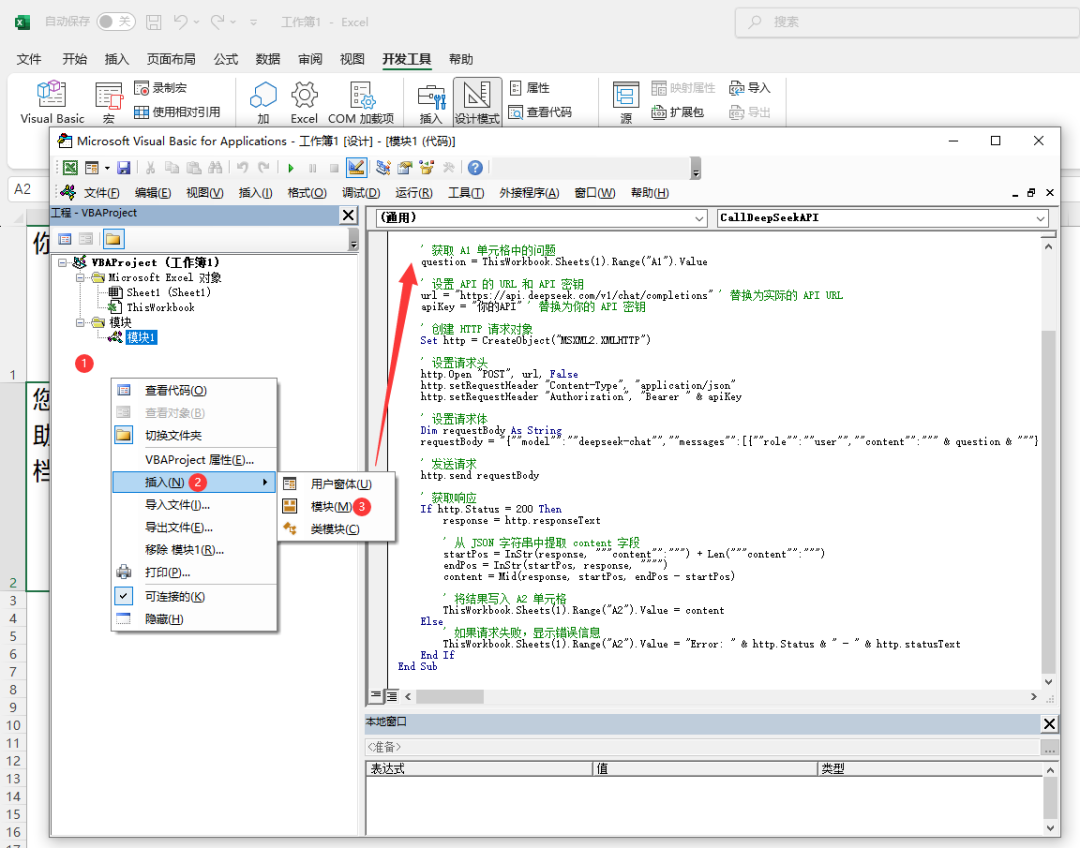Click the Save icon in VBA toolbar
This screenshot has height=848, width=1080.
pos(124,167)
